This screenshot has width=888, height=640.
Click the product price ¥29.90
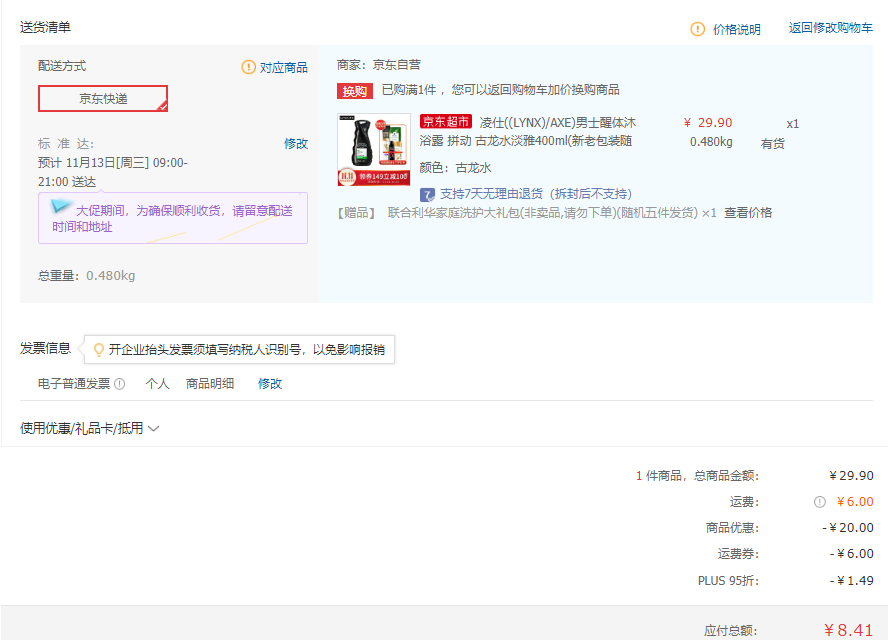(x=708, y=123)
